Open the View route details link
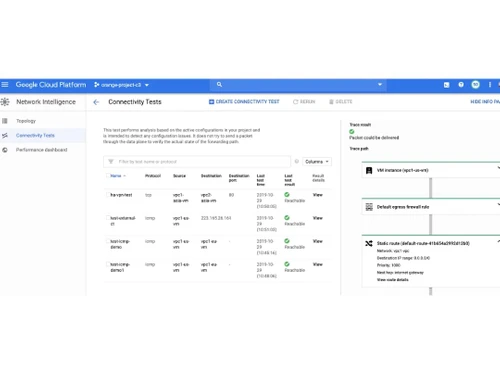The image size is (500, 375). pyautogui.click(x=393, y=280)
